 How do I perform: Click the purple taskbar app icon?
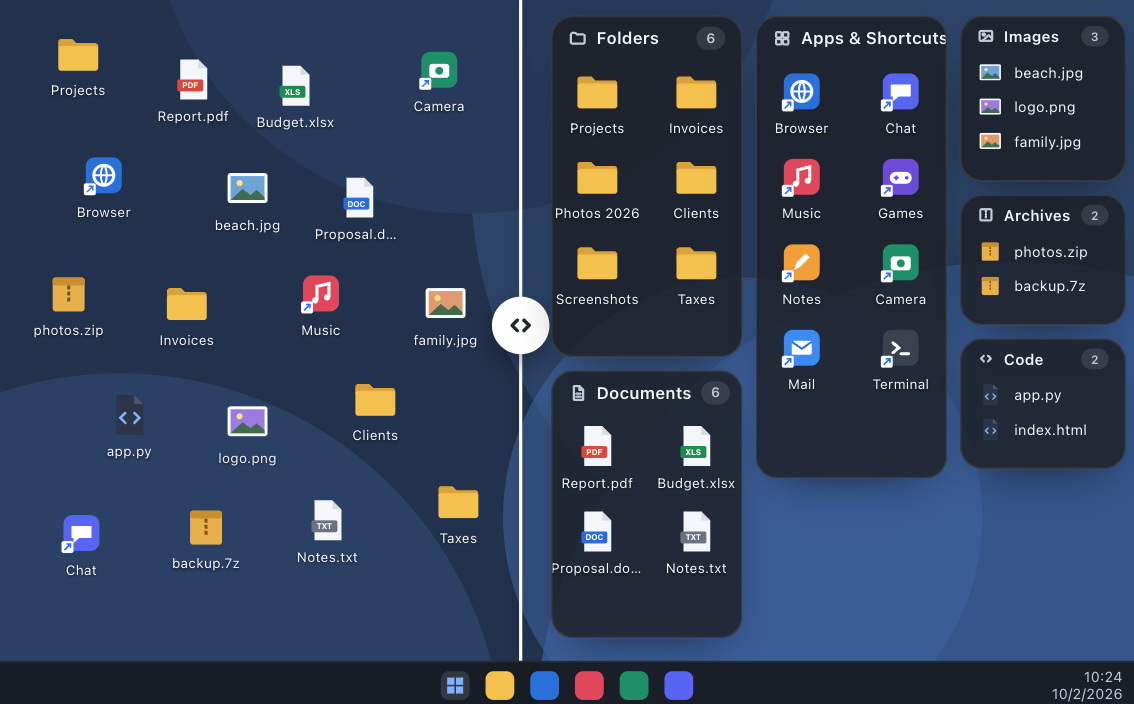click(x=678, y=685)
